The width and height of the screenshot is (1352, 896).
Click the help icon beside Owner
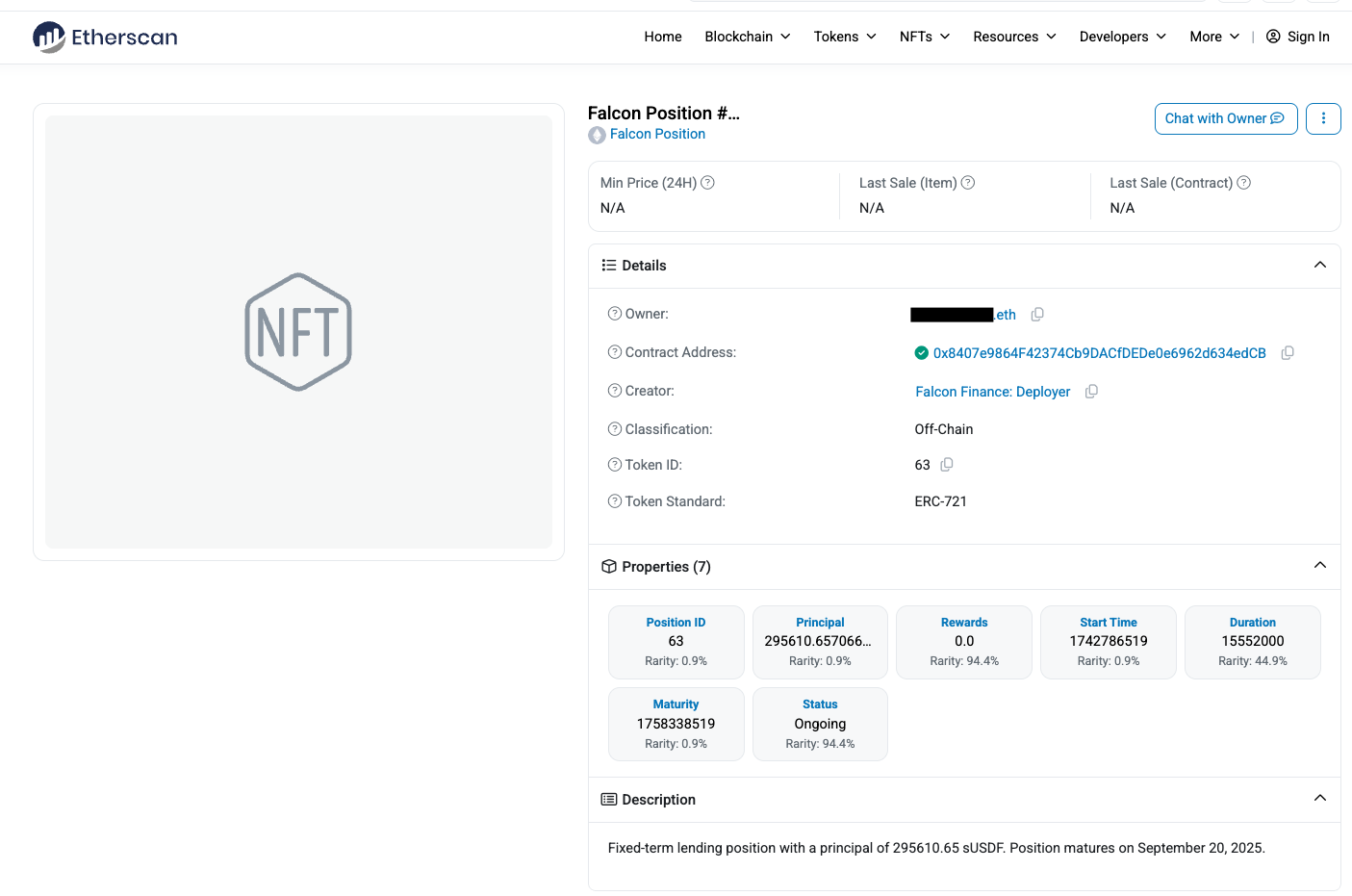coord(614,314)
